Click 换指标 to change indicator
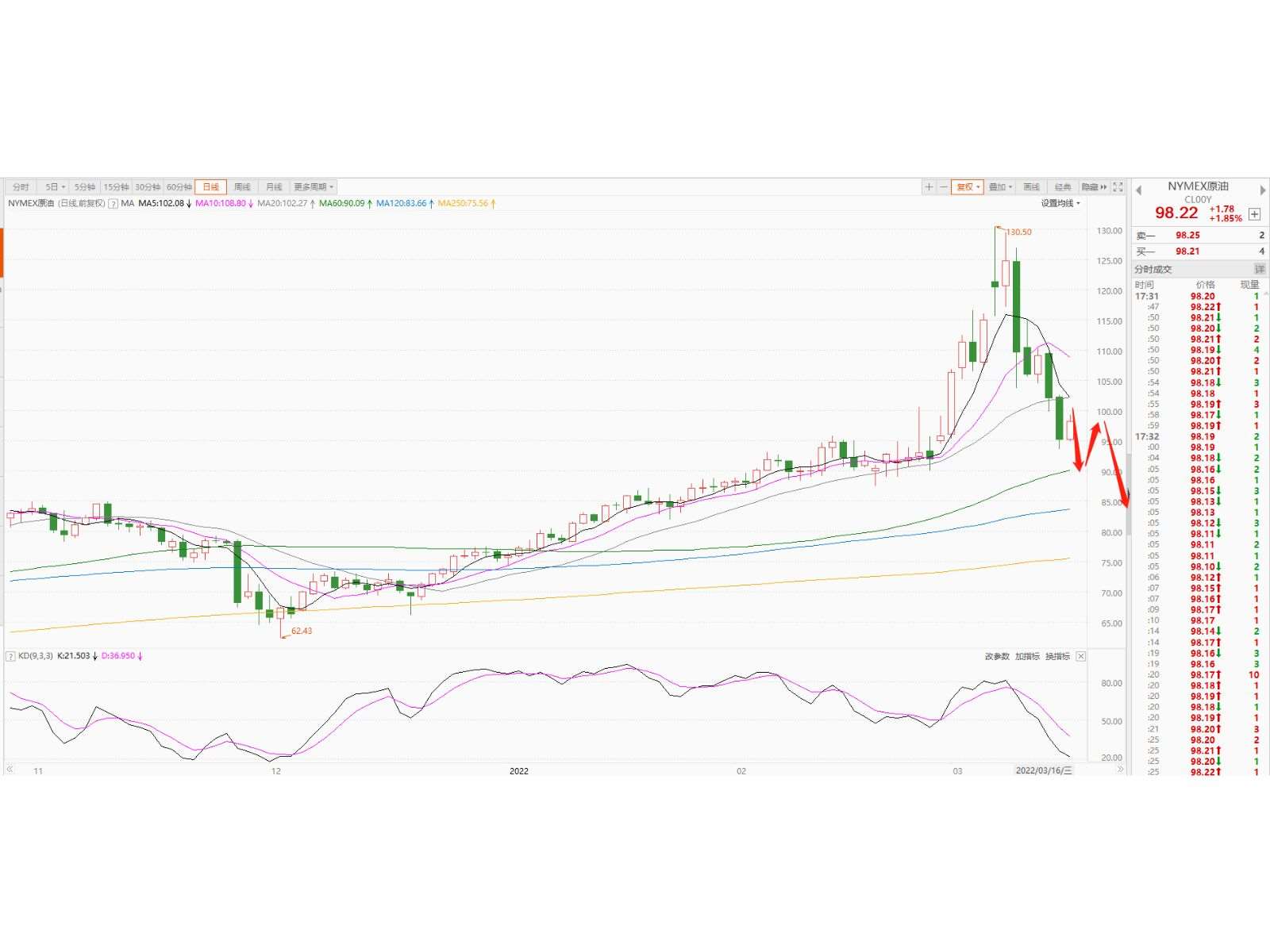Image resolution: width=1270 pixels, height=952 pixels. tap(1057, 656)
